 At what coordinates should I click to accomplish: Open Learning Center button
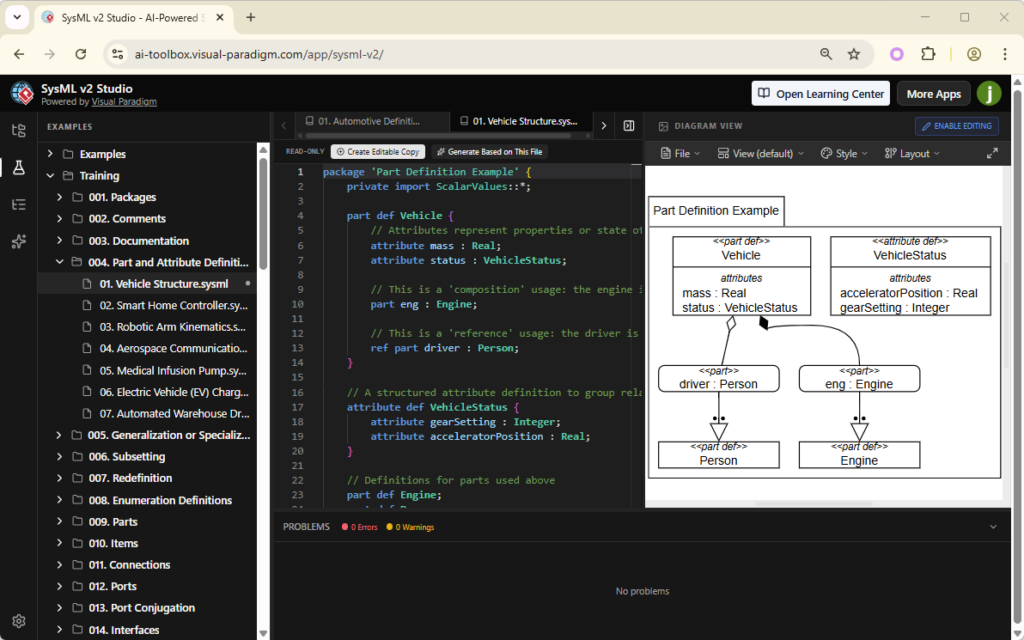[821, 94]
